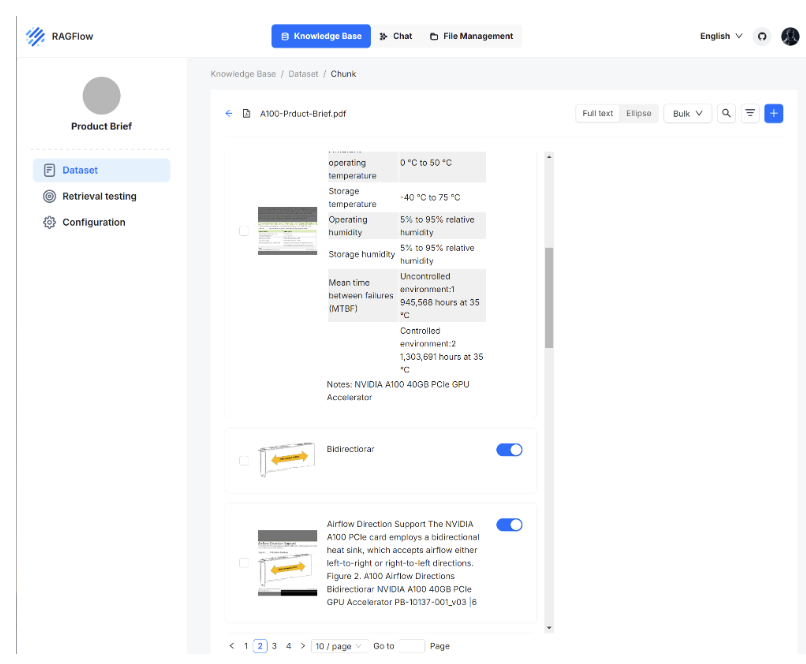Click the 'Storage humidity' table cell
806x664 pixels.
(362, 254)
